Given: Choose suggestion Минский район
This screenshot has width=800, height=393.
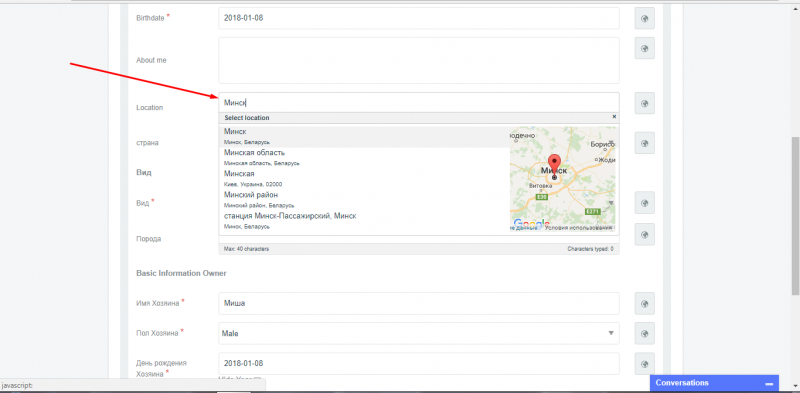Looking at the screenshot, I should tap(364, 200).
